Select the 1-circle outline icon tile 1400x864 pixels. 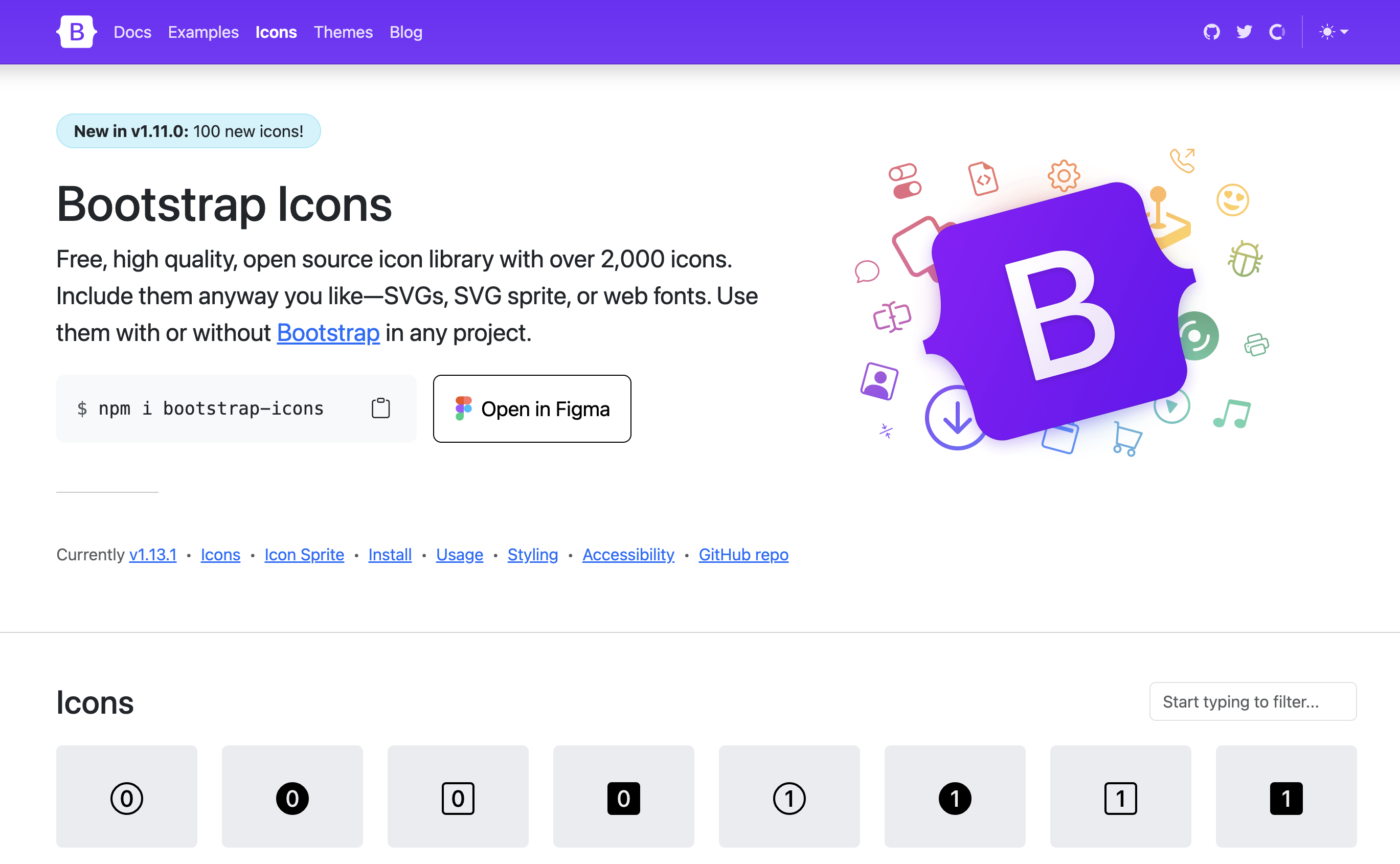[x=789, y=797]
